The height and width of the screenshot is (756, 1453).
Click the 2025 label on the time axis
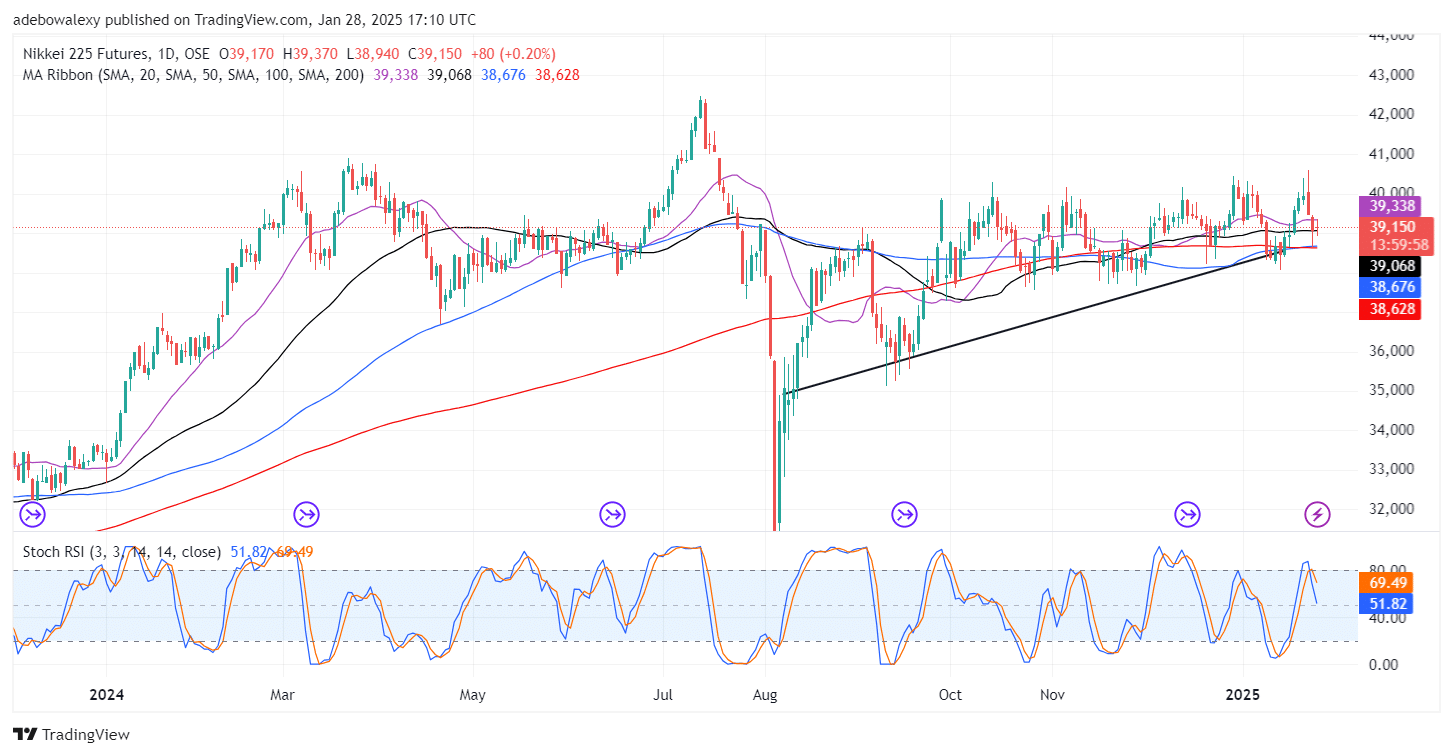(1243, 693)
